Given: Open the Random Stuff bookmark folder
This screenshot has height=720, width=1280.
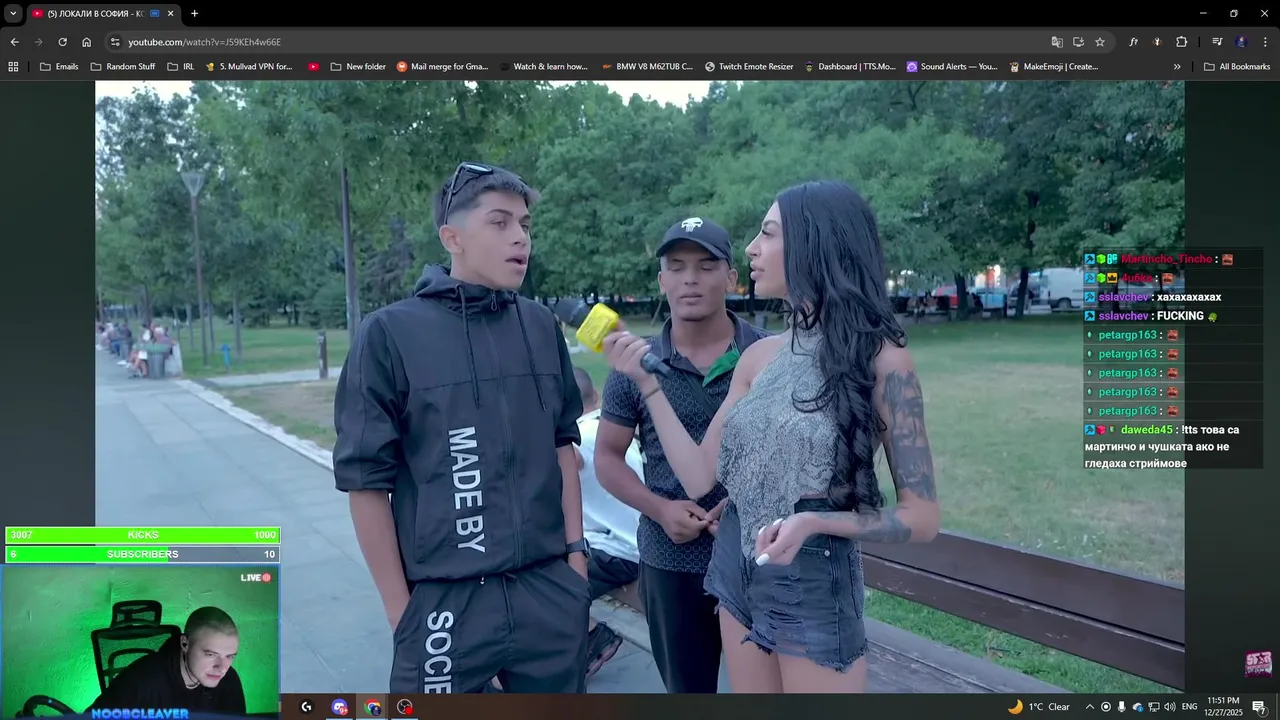Looking at the screenshot, I should 123,67.
